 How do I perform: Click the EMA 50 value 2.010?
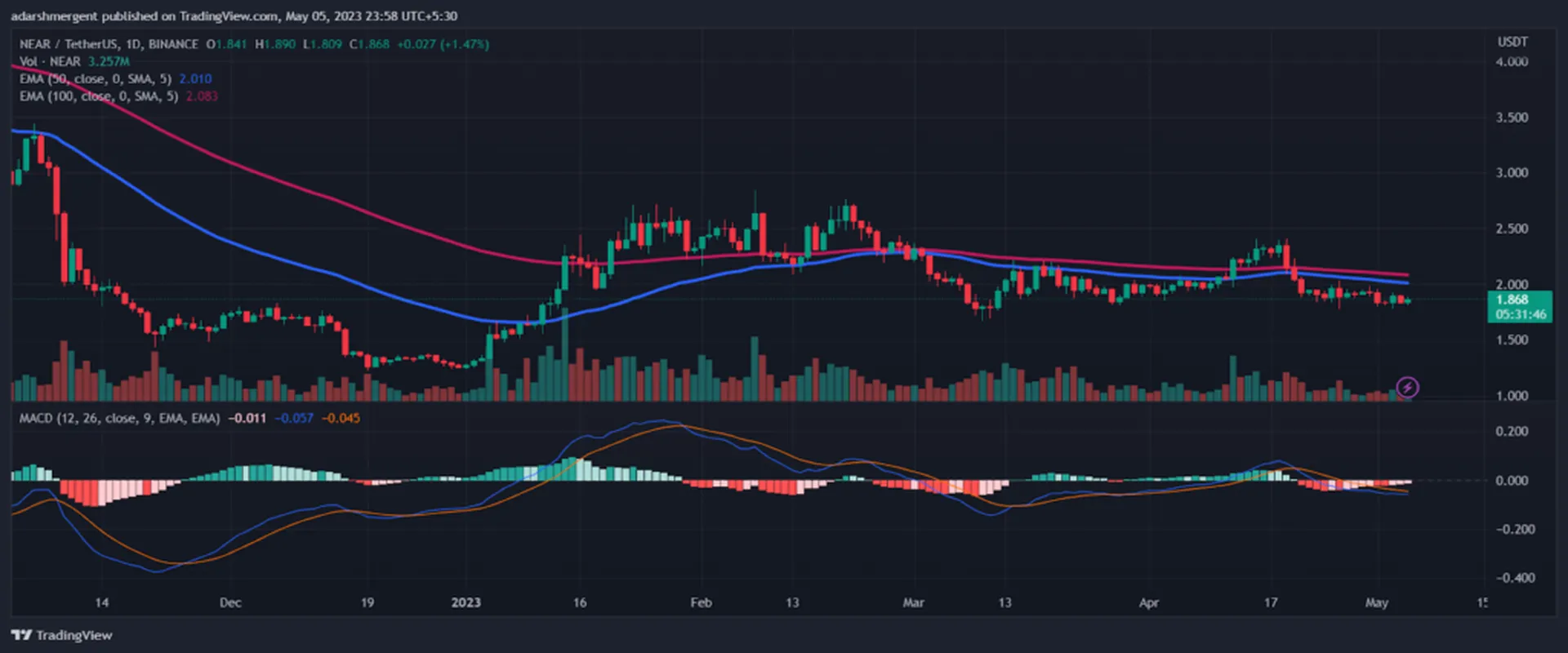[195, 78]
